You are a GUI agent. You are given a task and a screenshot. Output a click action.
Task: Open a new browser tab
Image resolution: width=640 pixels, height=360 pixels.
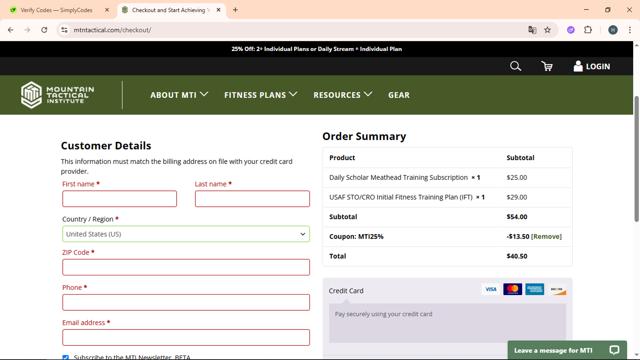(x=235, y=10)
